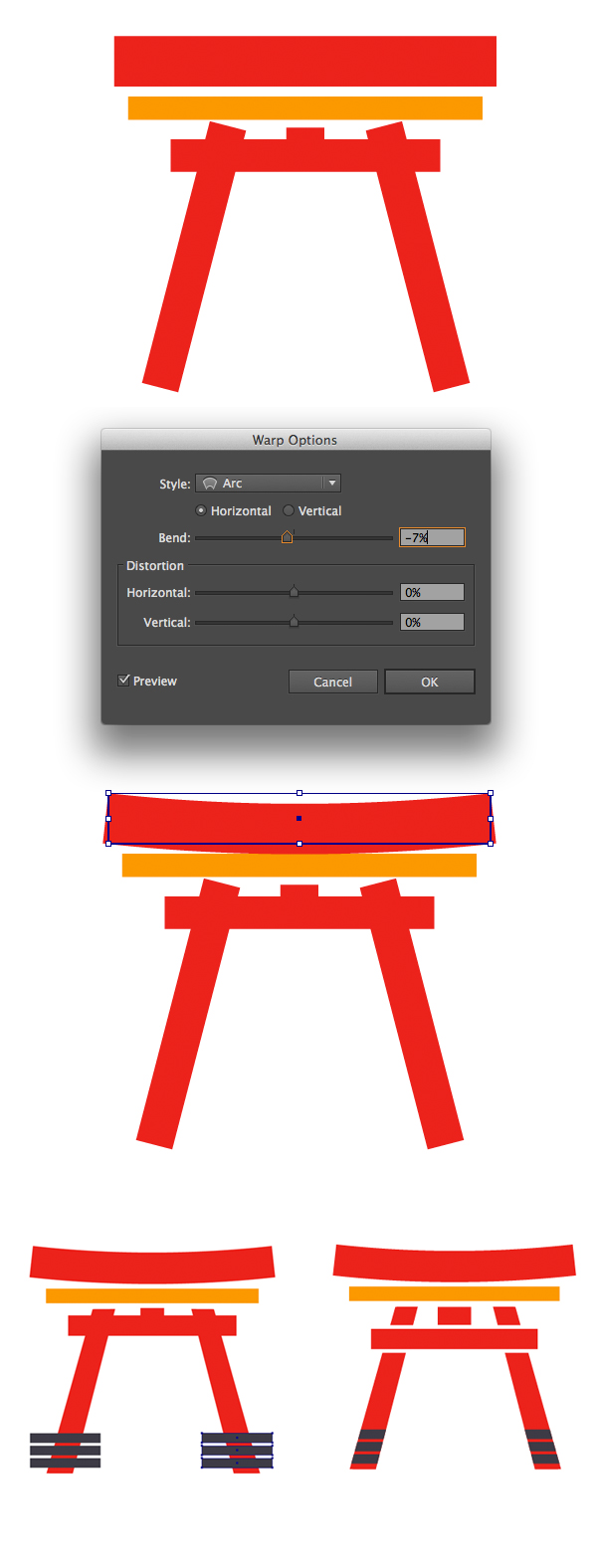Open the Style dropdown arrow
The height and width of the screenshot is (1568, 597).
[332, 484]
